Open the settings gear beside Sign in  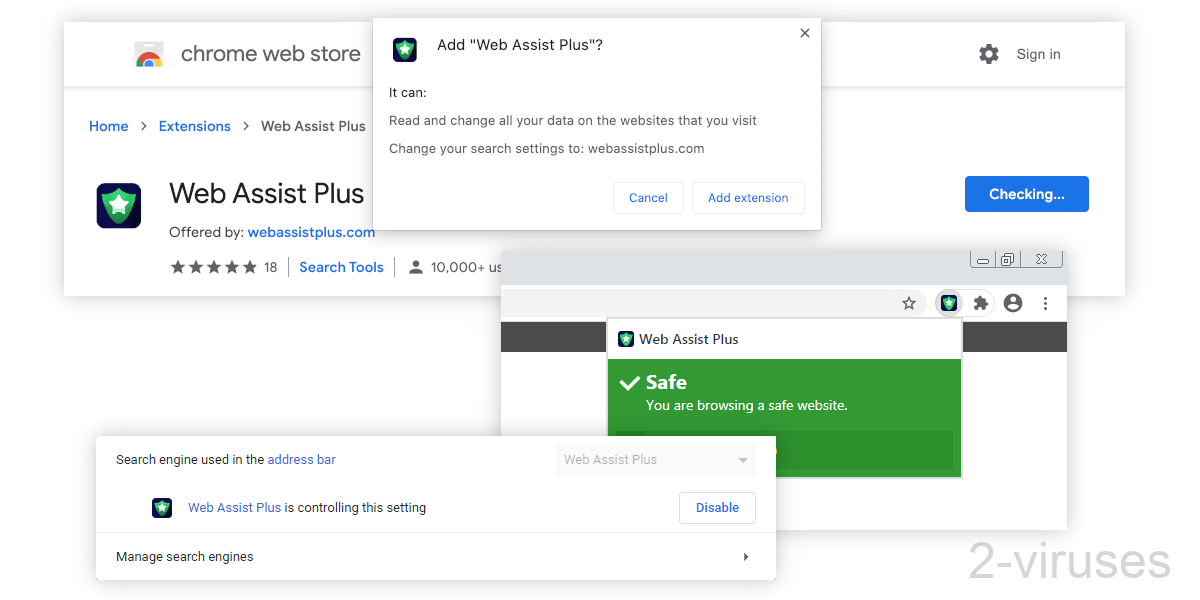click(988, 54)
